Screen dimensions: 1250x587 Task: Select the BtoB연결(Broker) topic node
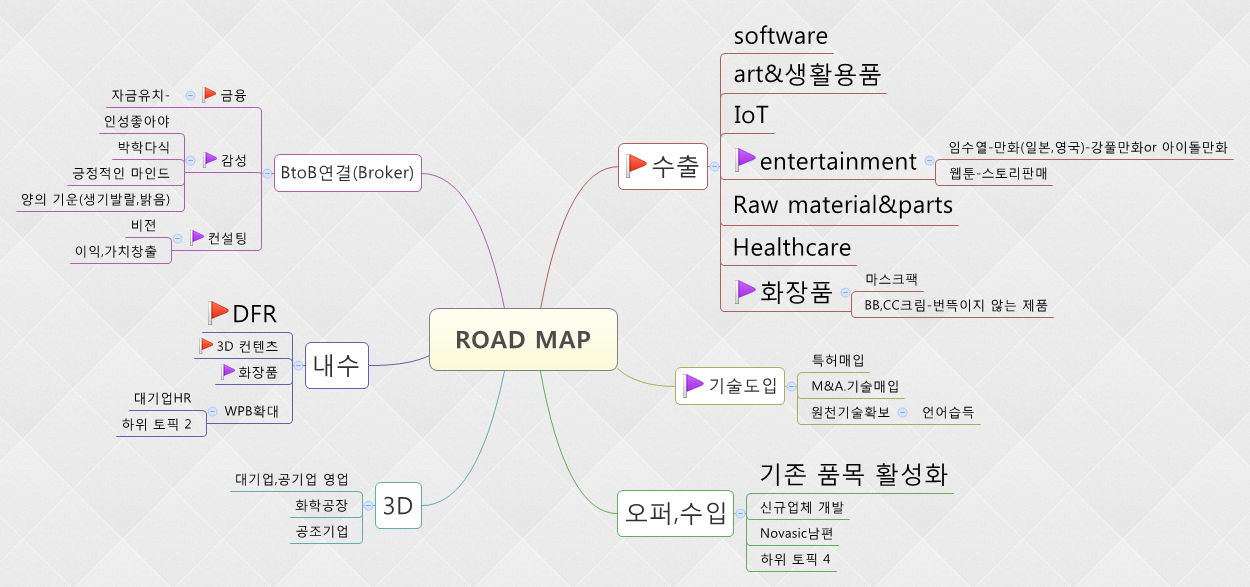coord(348,173)
